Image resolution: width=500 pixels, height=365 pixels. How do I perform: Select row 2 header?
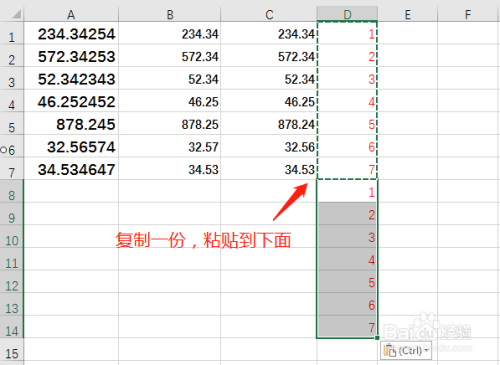coord(12,56)
